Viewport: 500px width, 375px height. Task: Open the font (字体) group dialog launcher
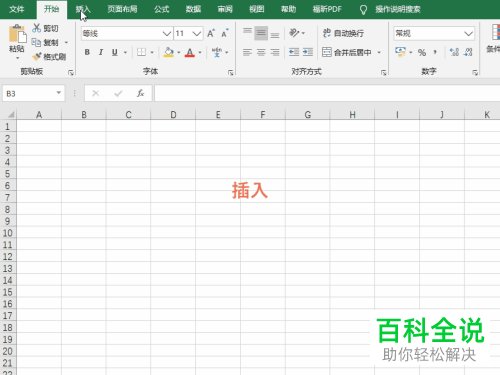click(x=231, y=72)
